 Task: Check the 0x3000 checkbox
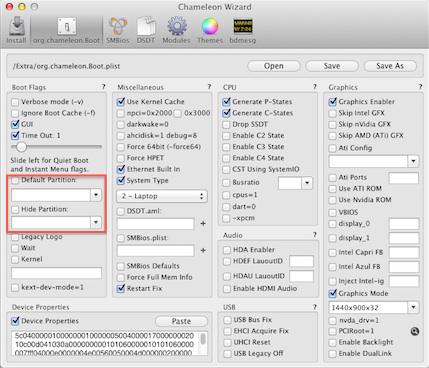[x=178, y=113]
